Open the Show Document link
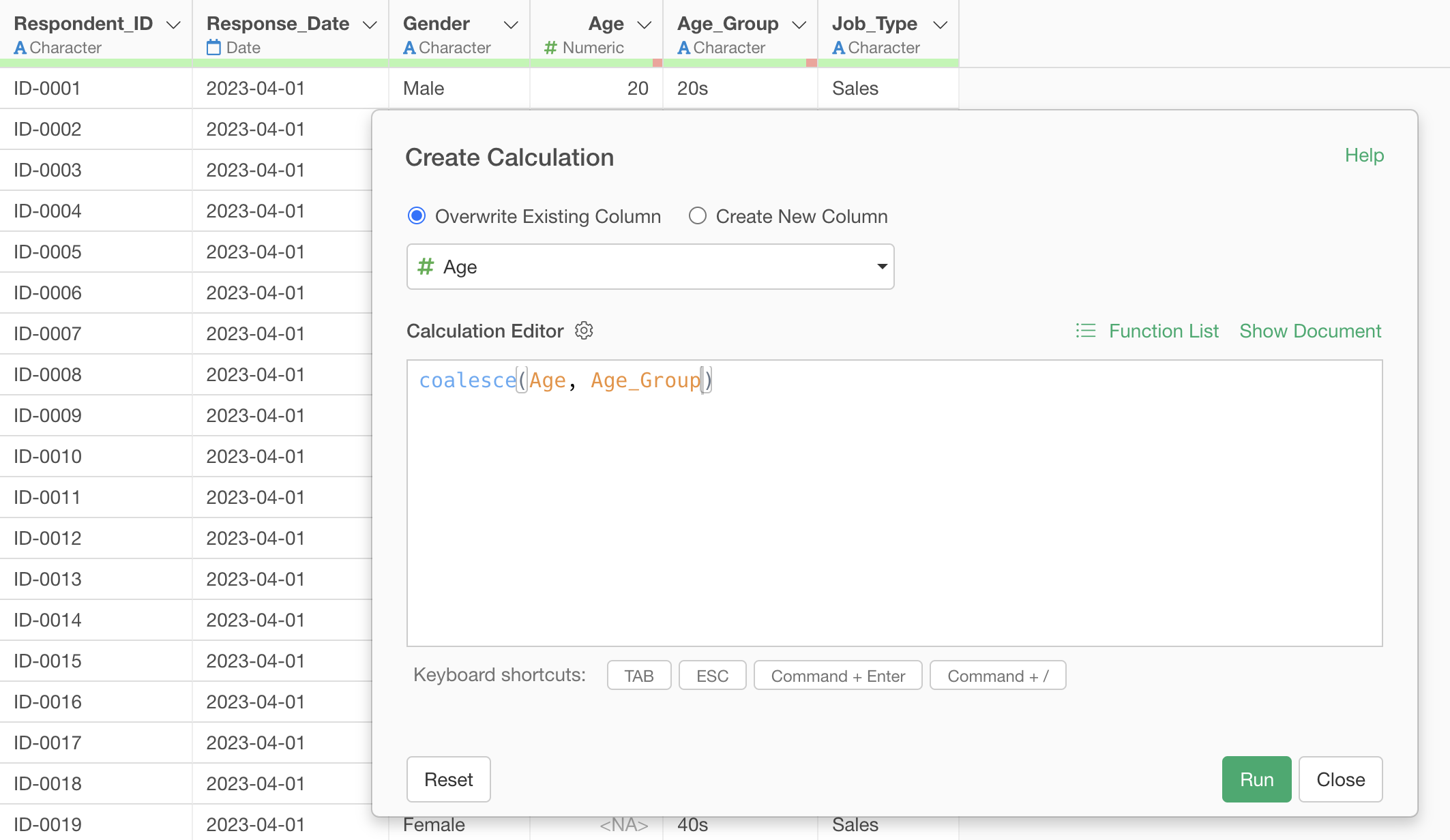 tap(1310, 331)
